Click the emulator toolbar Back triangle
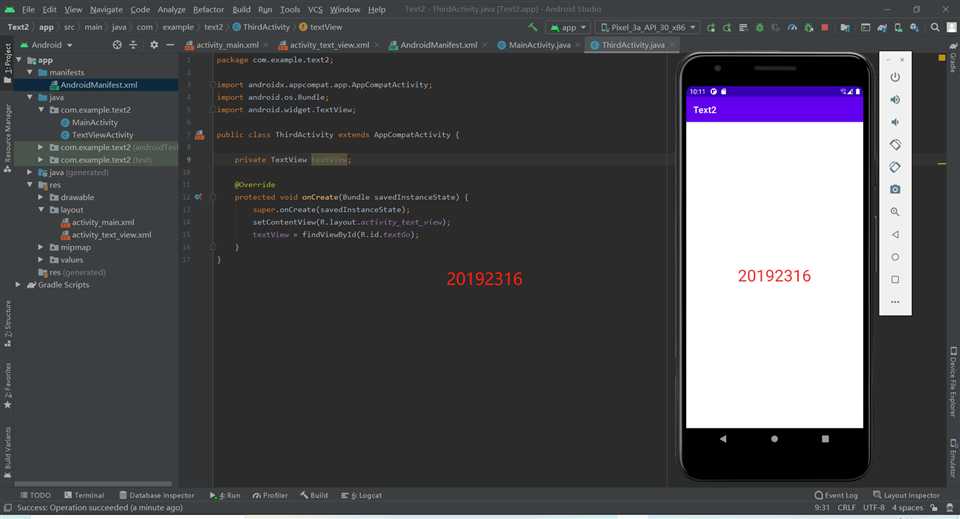 click(x=895, y=234)
